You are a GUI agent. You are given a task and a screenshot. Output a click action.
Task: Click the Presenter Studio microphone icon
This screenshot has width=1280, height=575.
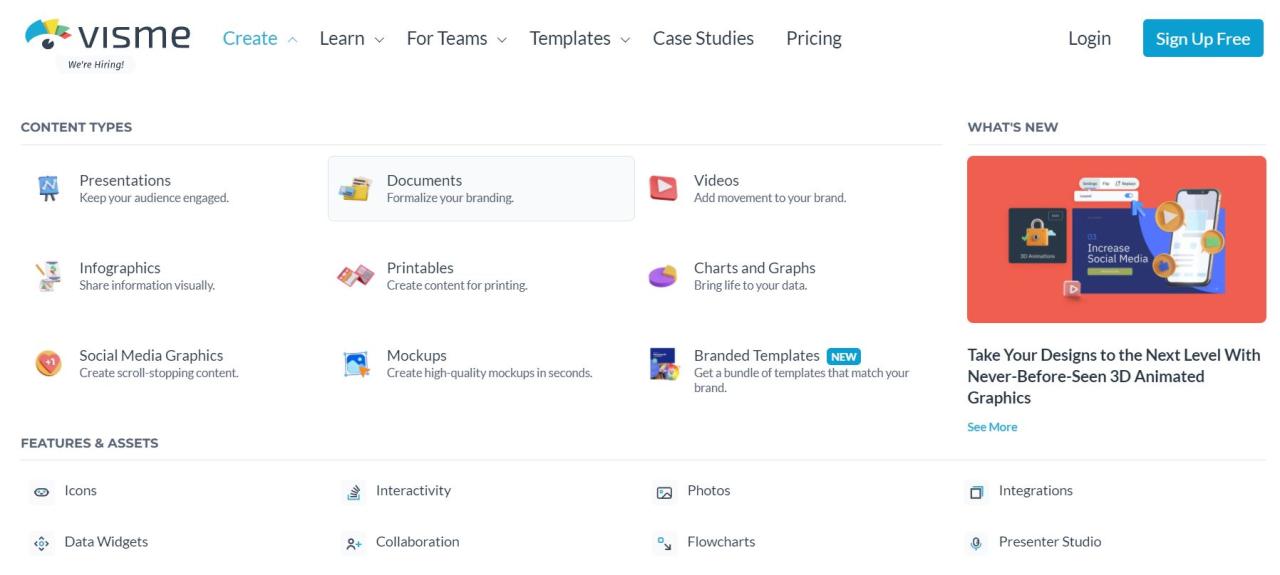(x=976, y=543)
